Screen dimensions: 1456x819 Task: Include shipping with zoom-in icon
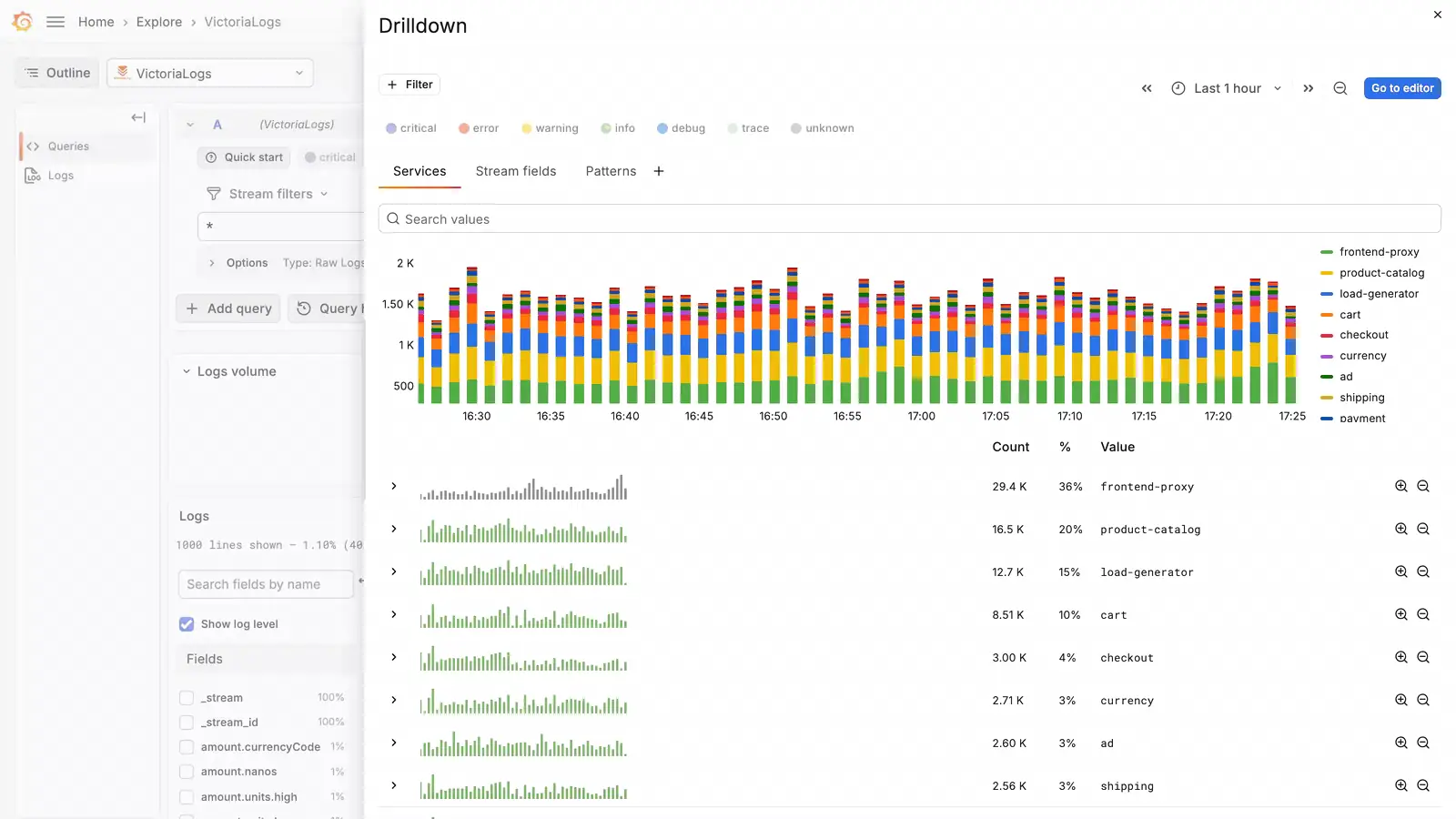(1401, 786)
